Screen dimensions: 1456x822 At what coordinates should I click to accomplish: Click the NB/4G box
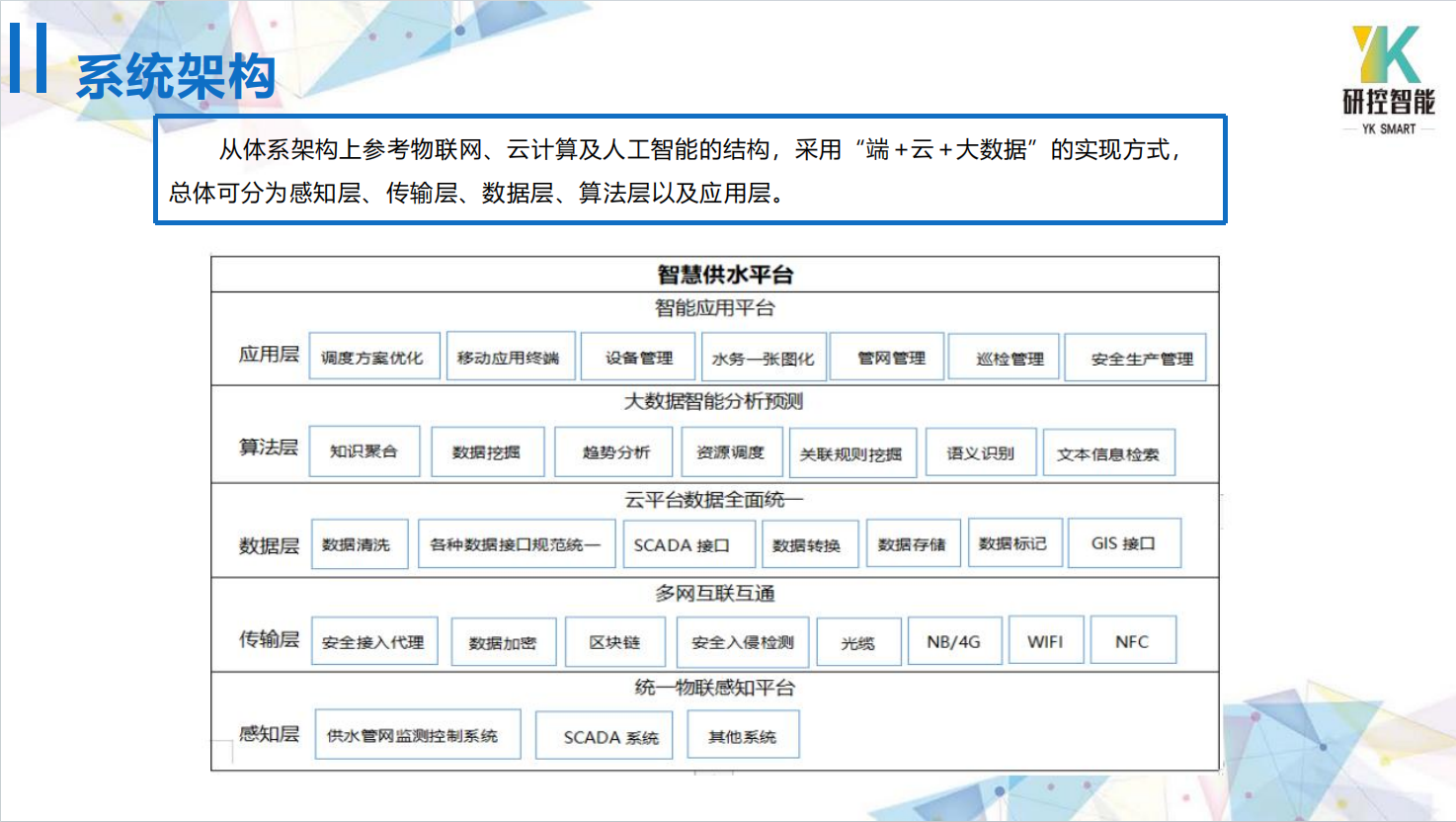tap(953, 641)
